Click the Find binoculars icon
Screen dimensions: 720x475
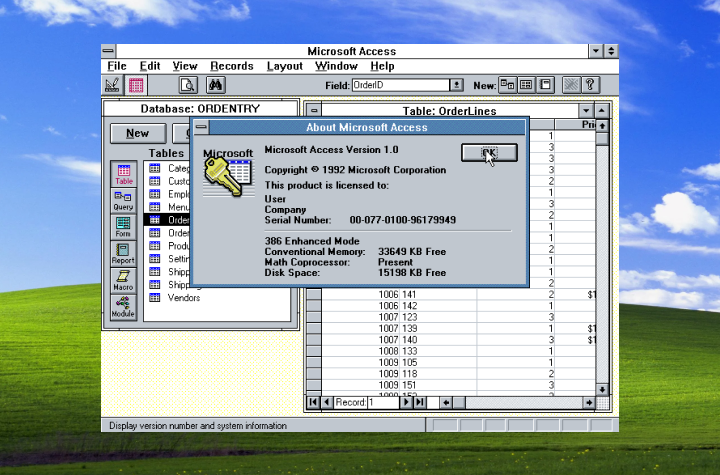pyautogui.click(x=215, y=85)
